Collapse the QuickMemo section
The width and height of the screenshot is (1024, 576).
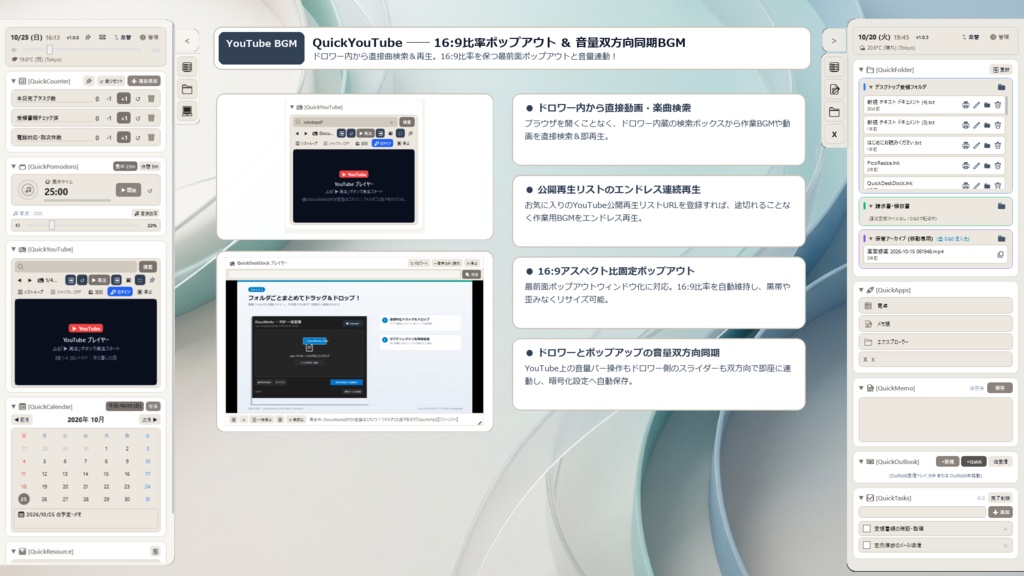[x=861, y=388]
